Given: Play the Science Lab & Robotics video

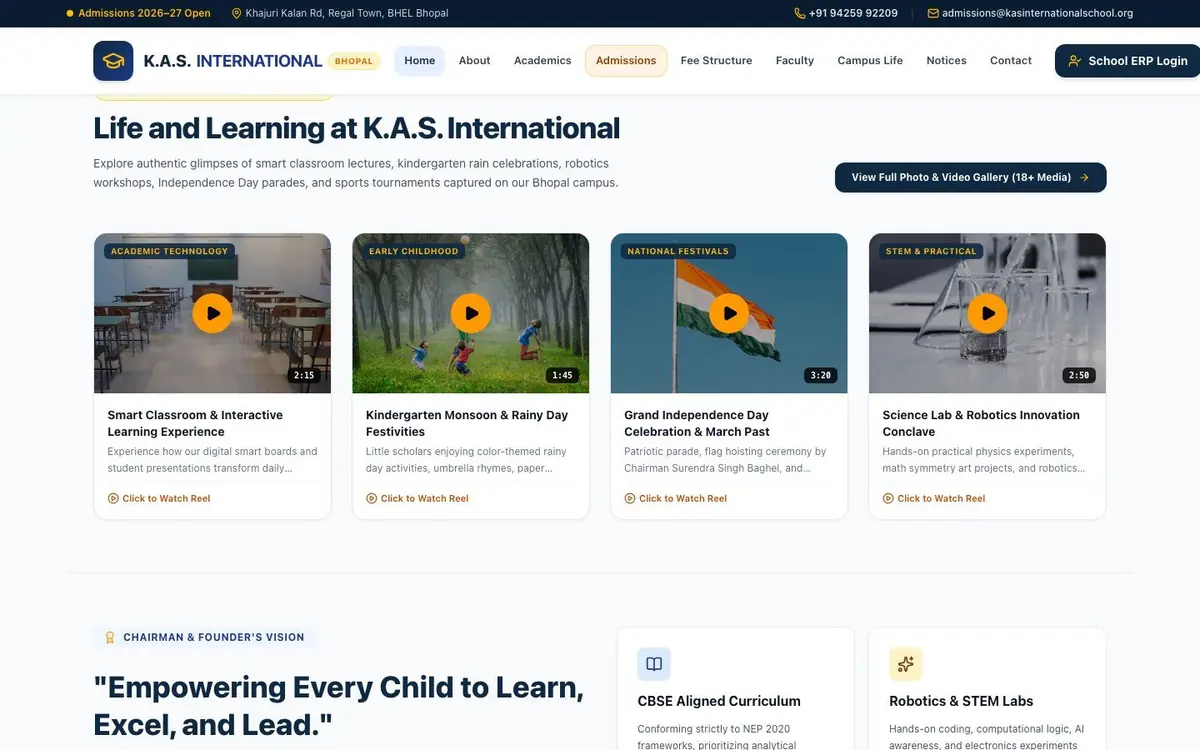Looking at the screenshot, I should [988, 313].
